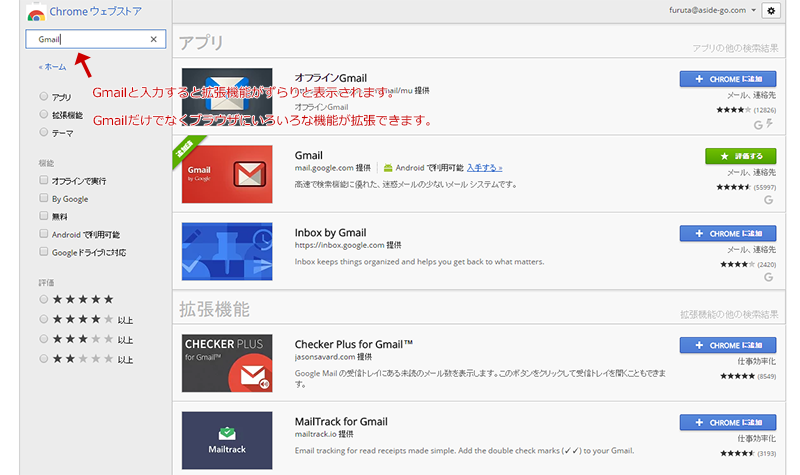This screenshot has width=800, height=475.
Task: Click the Android 入手する link
Action: click(484, 168)
